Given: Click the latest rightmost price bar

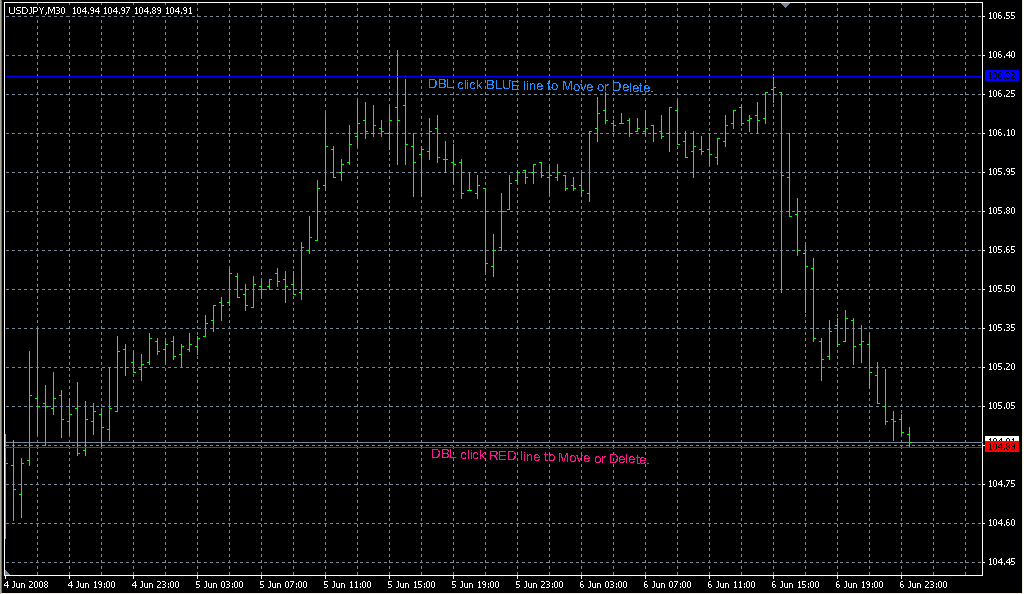Looking at the screenshot, I should click(909, 437).
